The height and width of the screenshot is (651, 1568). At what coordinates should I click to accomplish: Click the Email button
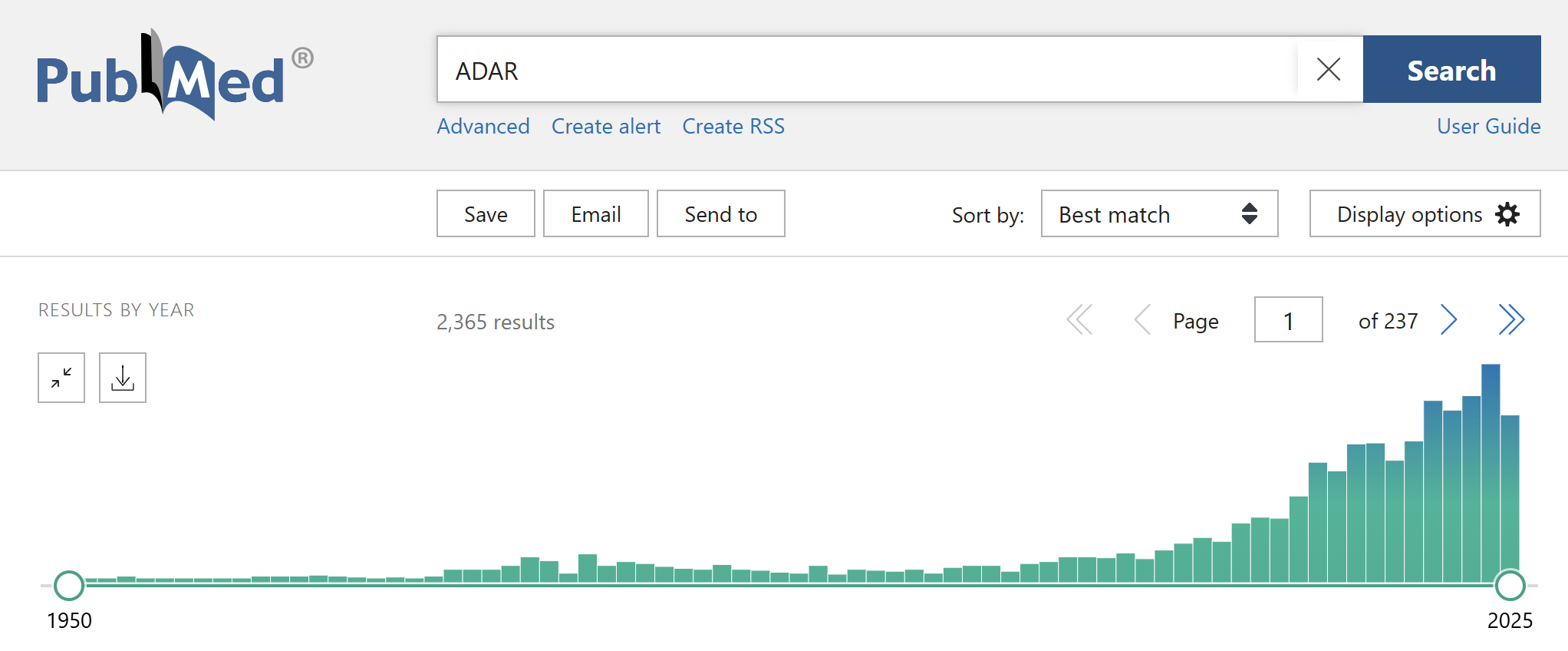point(596,214)
